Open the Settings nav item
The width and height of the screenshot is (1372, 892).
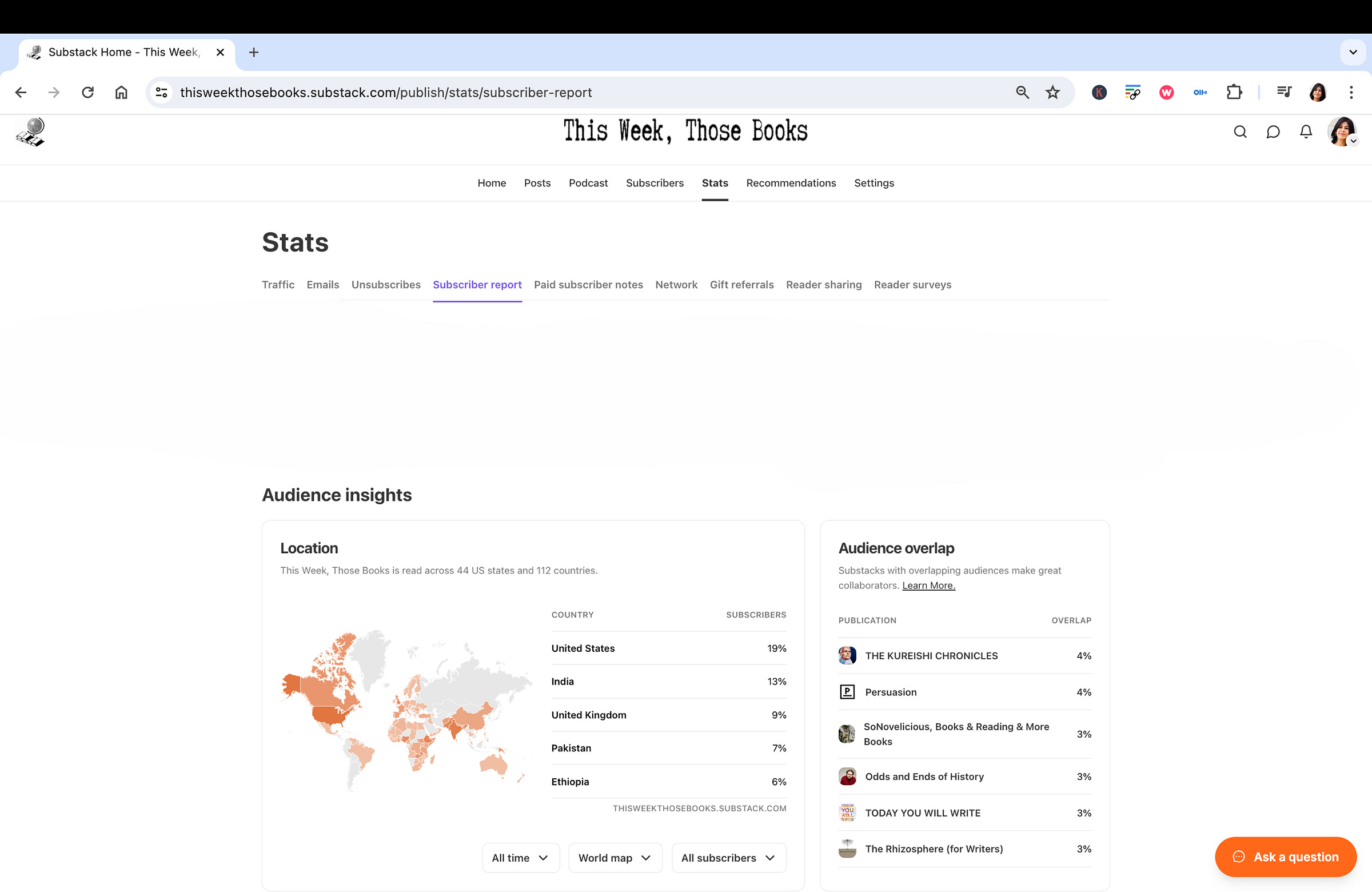point(874,183)
